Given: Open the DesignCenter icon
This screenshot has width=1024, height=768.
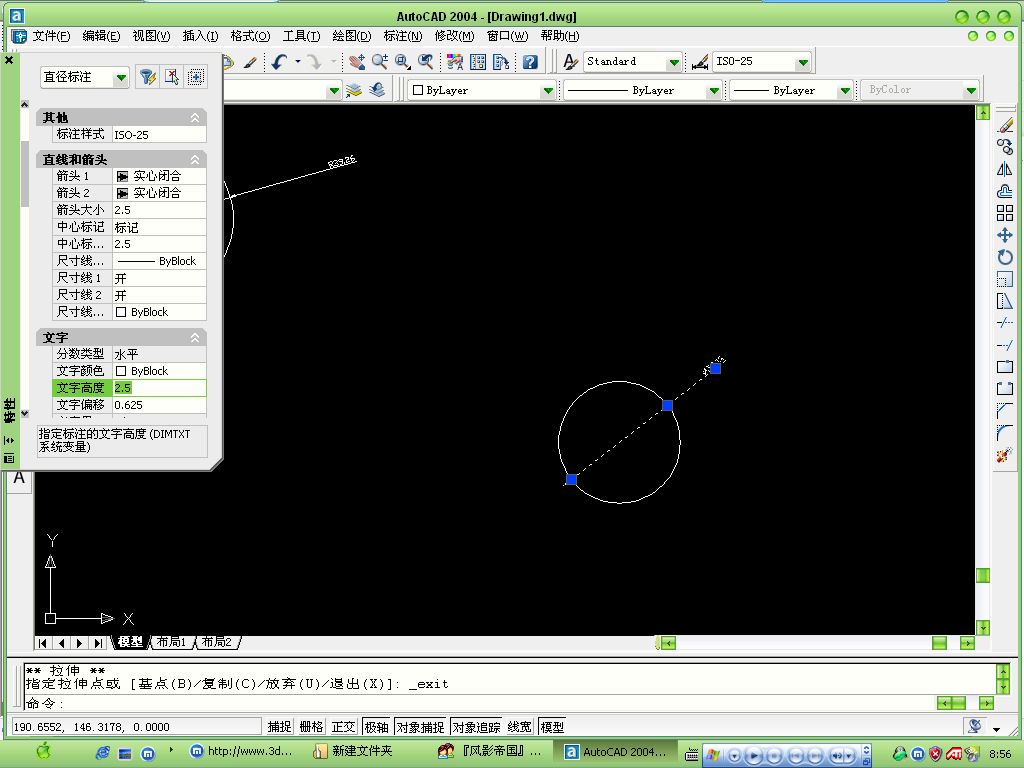Looking at the screenshot, I should (478, 62).
